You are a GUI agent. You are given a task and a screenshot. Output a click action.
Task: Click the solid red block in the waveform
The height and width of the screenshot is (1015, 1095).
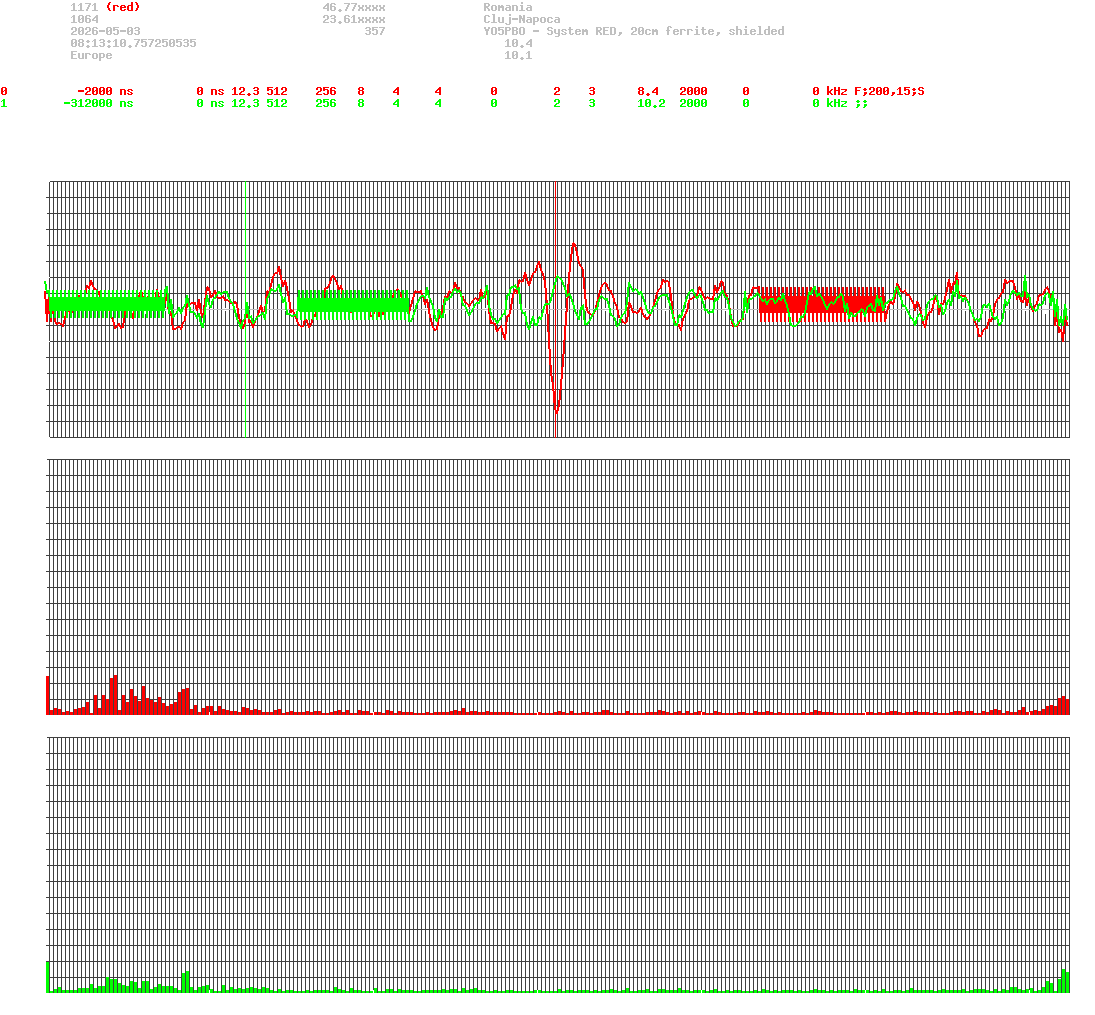click(823, 305)
